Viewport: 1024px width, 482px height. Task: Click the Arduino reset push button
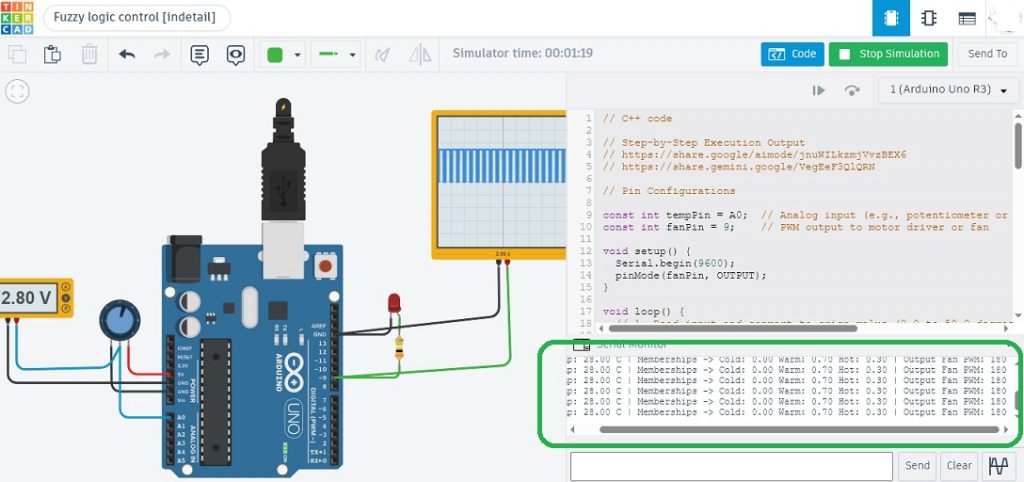click(x=324, y=266)
